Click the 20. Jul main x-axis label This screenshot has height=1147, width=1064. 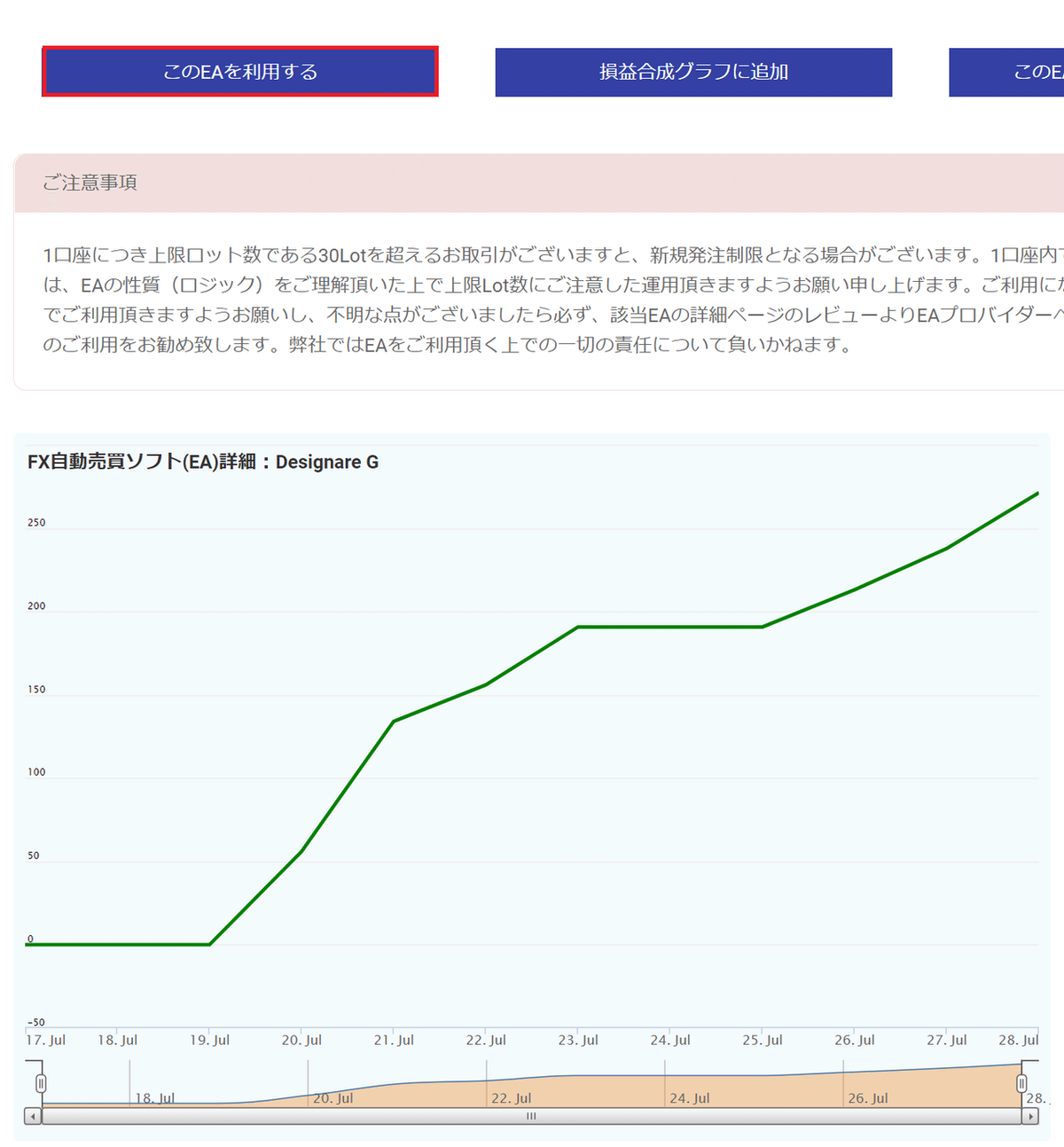[301, 1040]
